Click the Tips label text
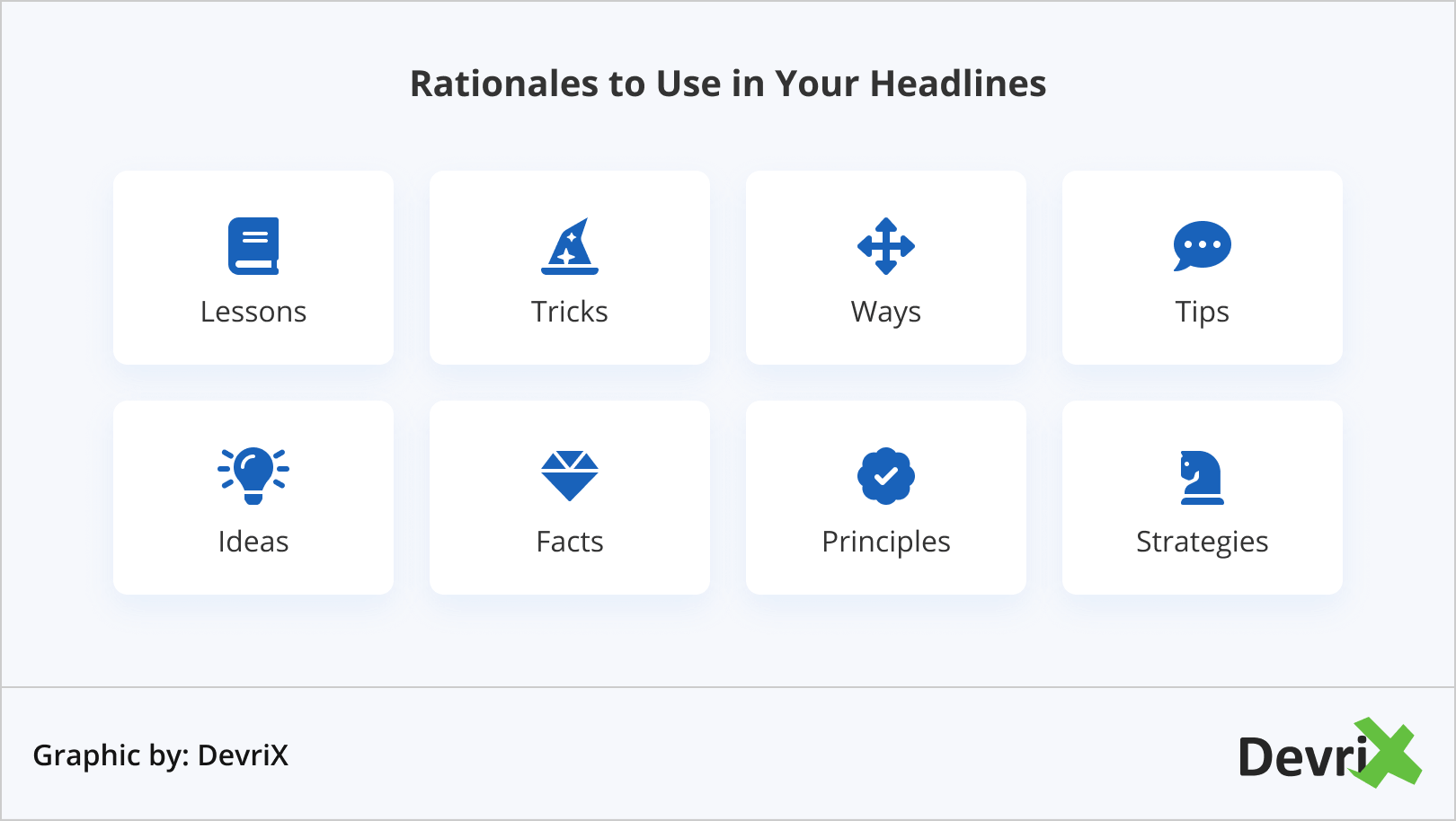Screen dimensions: 1456x821 tap(1202, 312)
